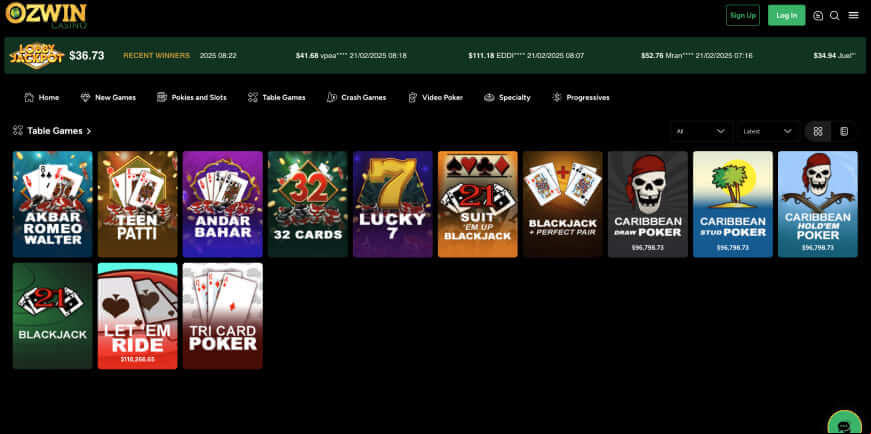Launch the 32 Cards game
Viewport: 871px width, 434px height.
pyautogui.click(x=308, y=204)
